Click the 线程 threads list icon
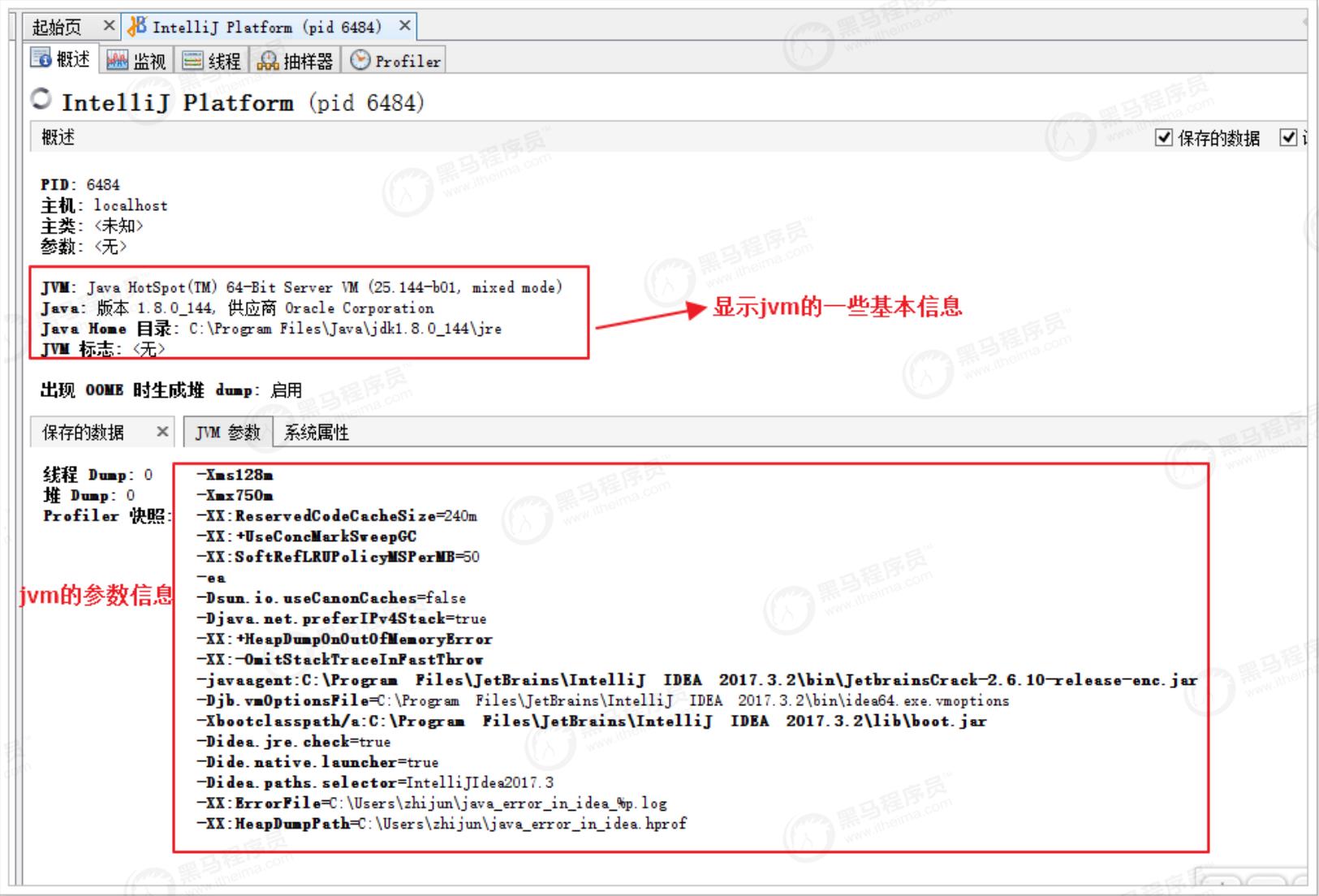This screenshot has height=896, width=1319. pos(192,60)
